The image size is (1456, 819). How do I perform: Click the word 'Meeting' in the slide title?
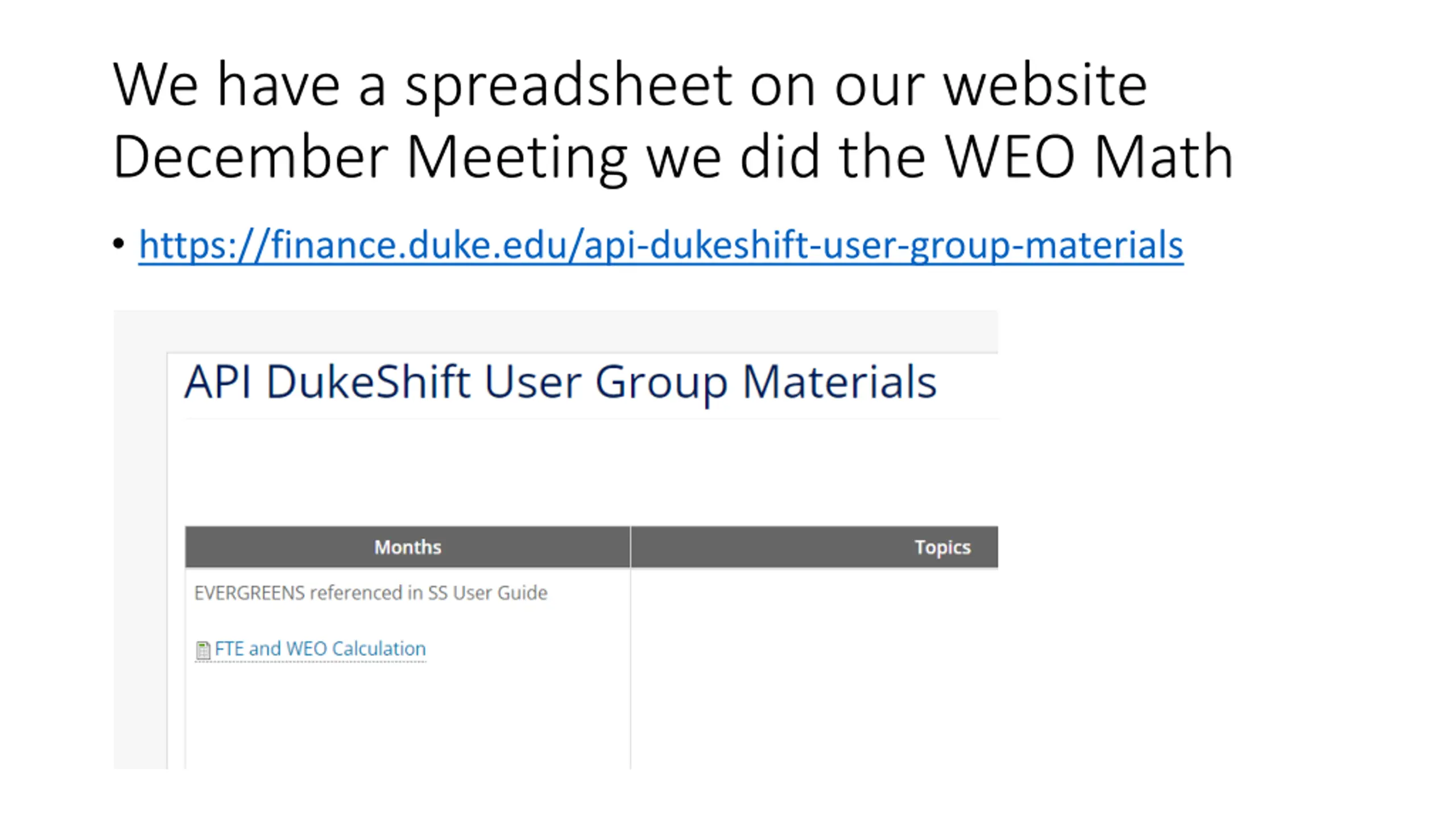click(517, 158)
